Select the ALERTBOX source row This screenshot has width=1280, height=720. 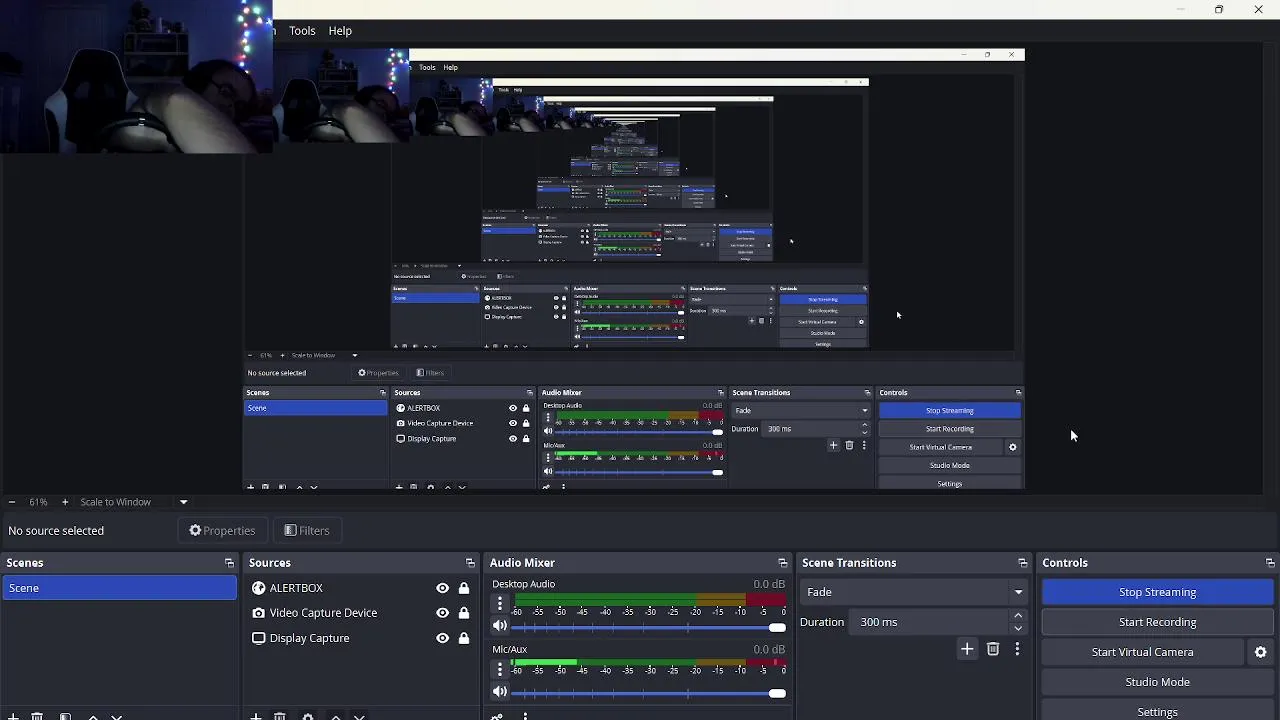(x=361, y=588)
